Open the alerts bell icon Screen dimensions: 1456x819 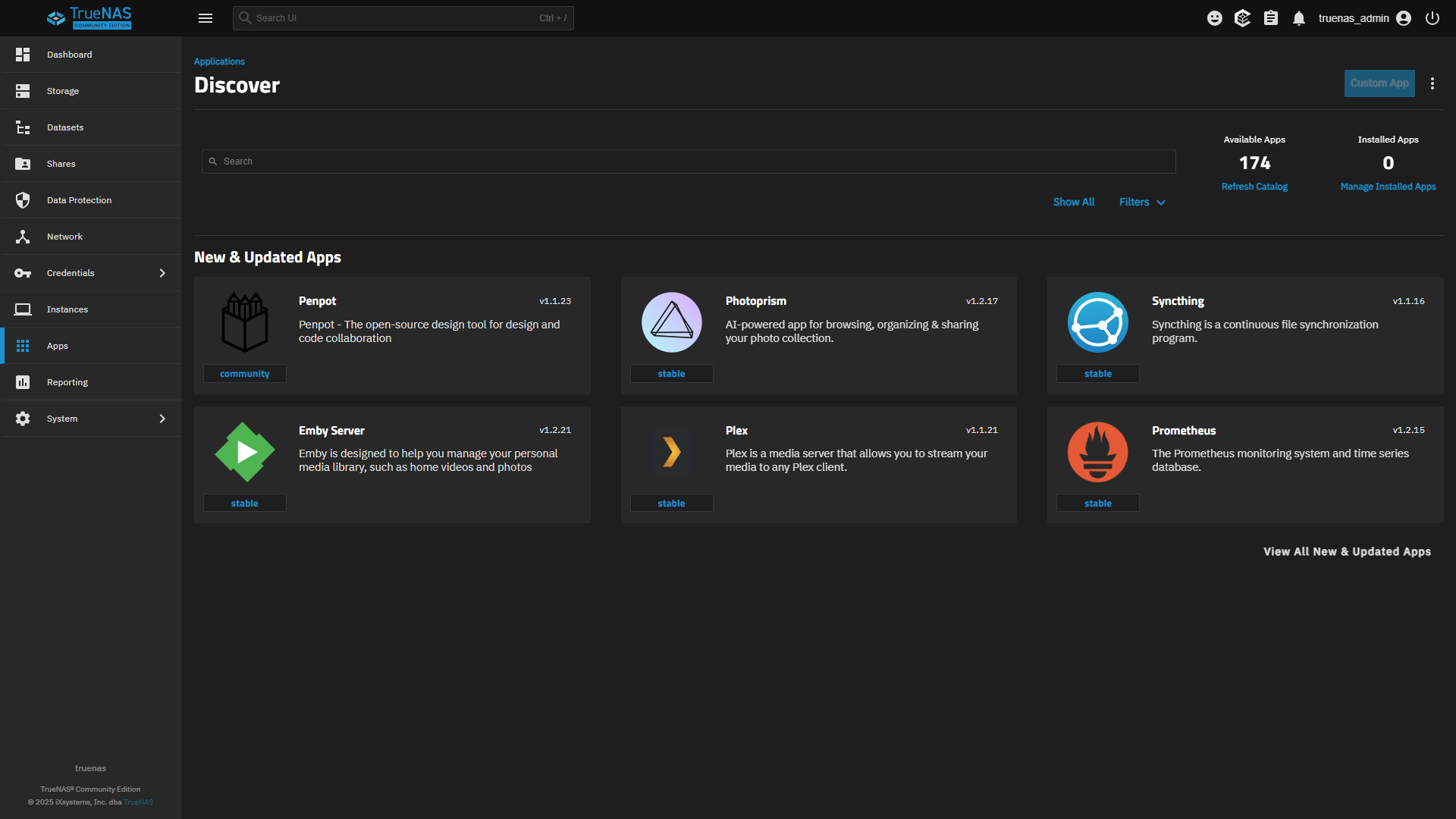pyautogui.click(x=1299, y=18)
